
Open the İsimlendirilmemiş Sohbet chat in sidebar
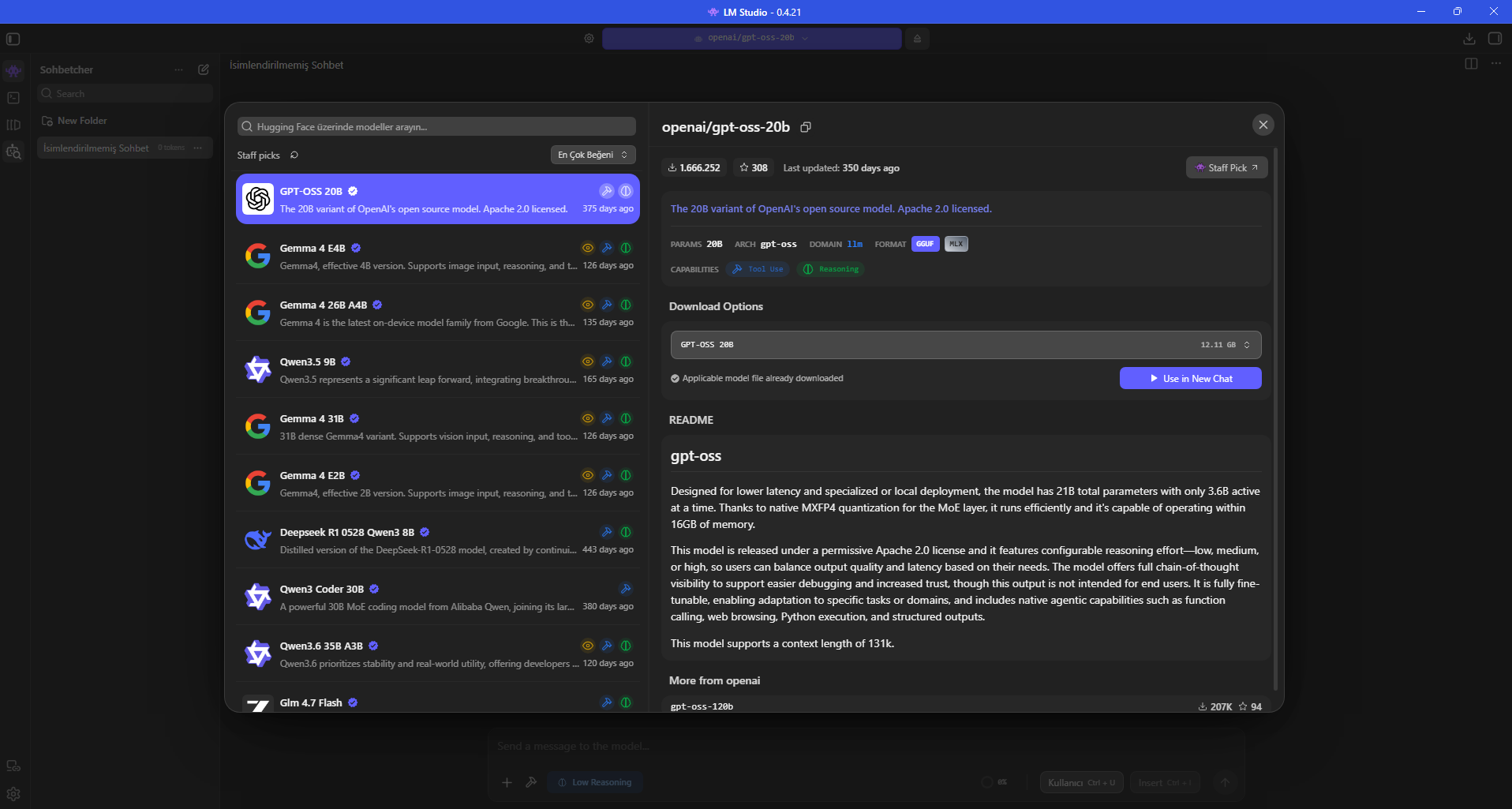[x=125, y=148]
